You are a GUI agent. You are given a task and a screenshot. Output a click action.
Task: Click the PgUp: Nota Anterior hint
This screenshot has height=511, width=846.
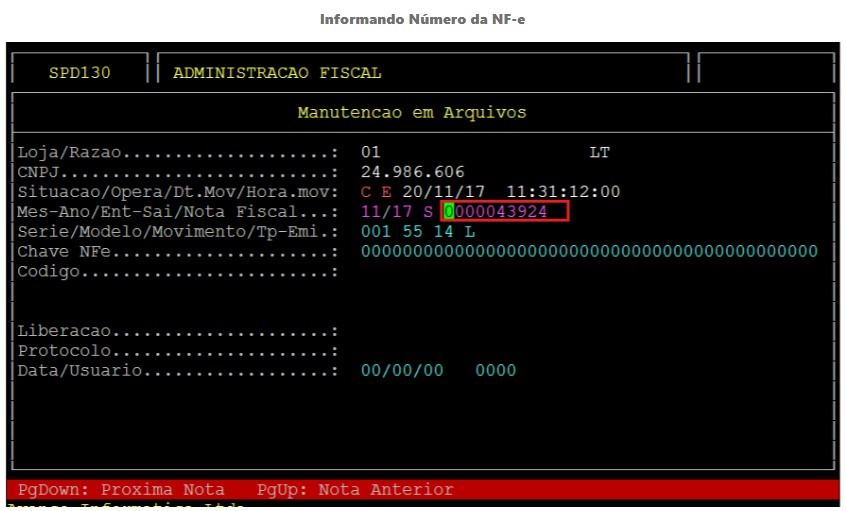coord(355,490)
